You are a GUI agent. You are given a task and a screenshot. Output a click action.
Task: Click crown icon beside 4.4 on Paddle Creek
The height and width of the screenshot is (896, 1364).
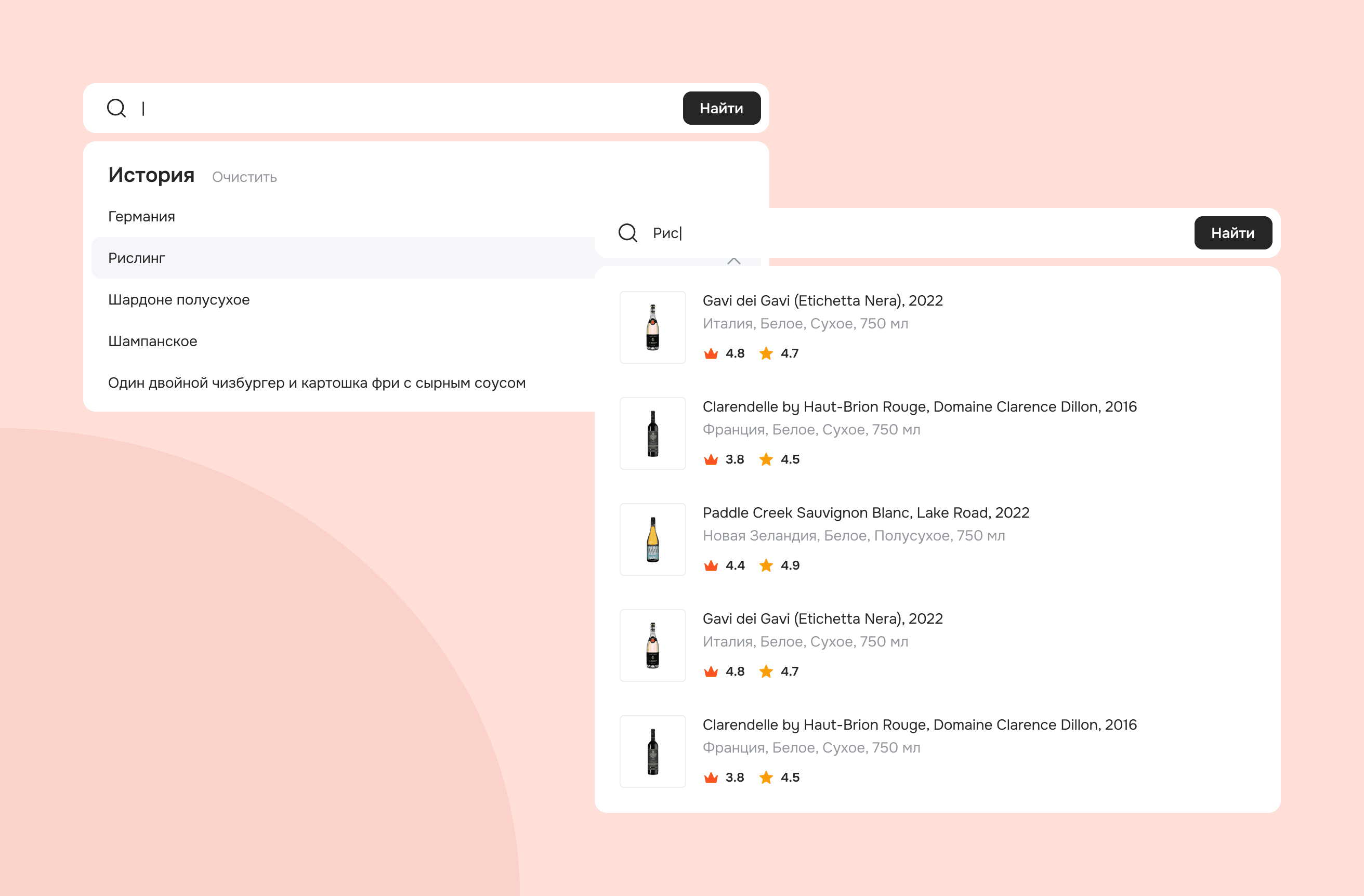711,565
